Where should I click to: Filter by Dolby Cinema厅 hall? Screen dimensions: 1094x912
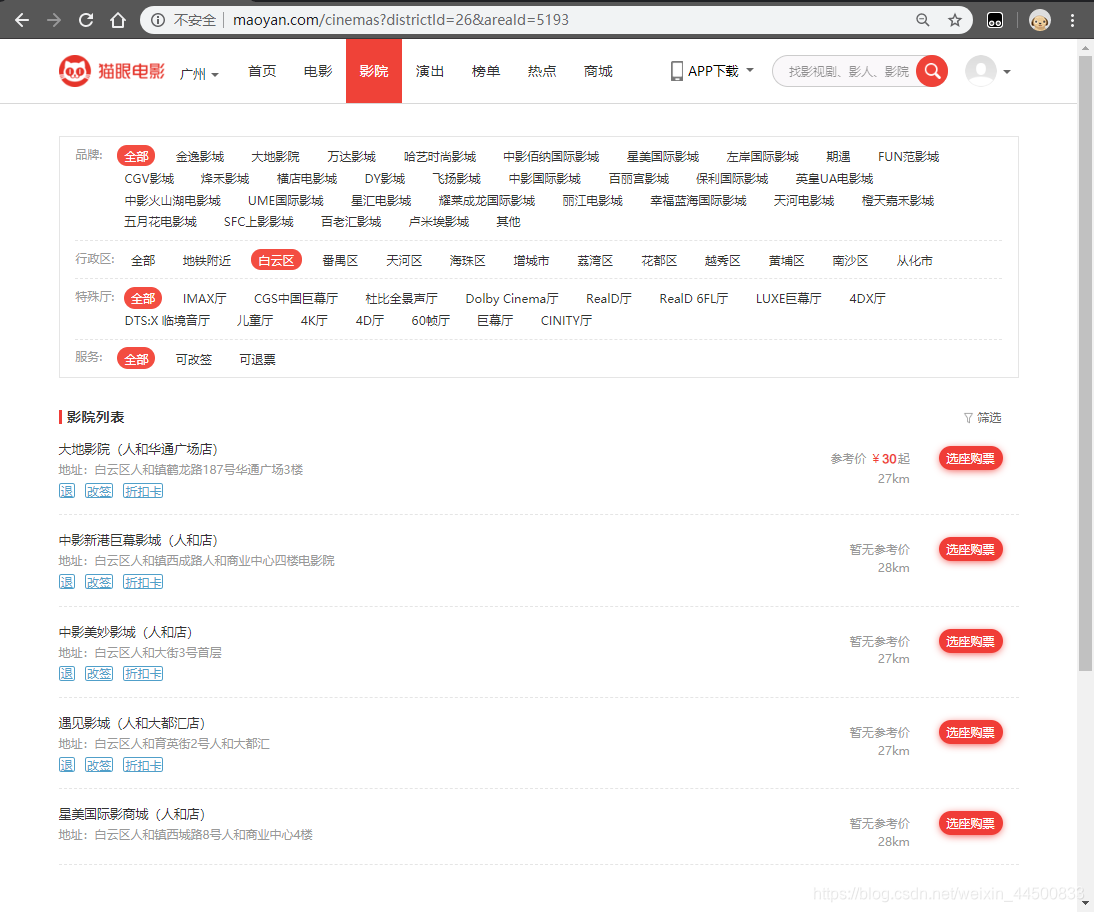(x=512, y=299)
